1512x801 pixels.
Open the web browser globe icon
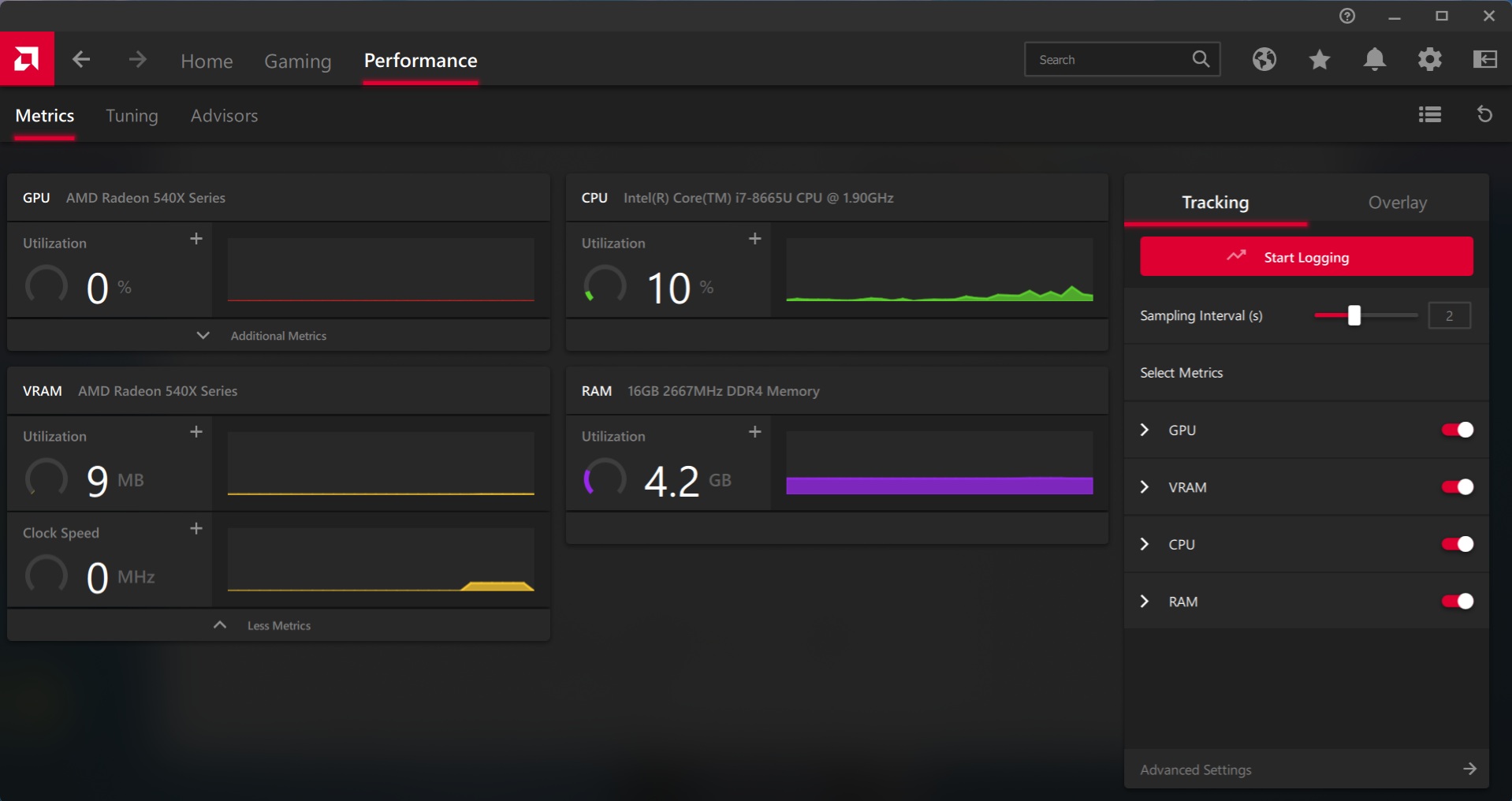[x=1264, y=59]
